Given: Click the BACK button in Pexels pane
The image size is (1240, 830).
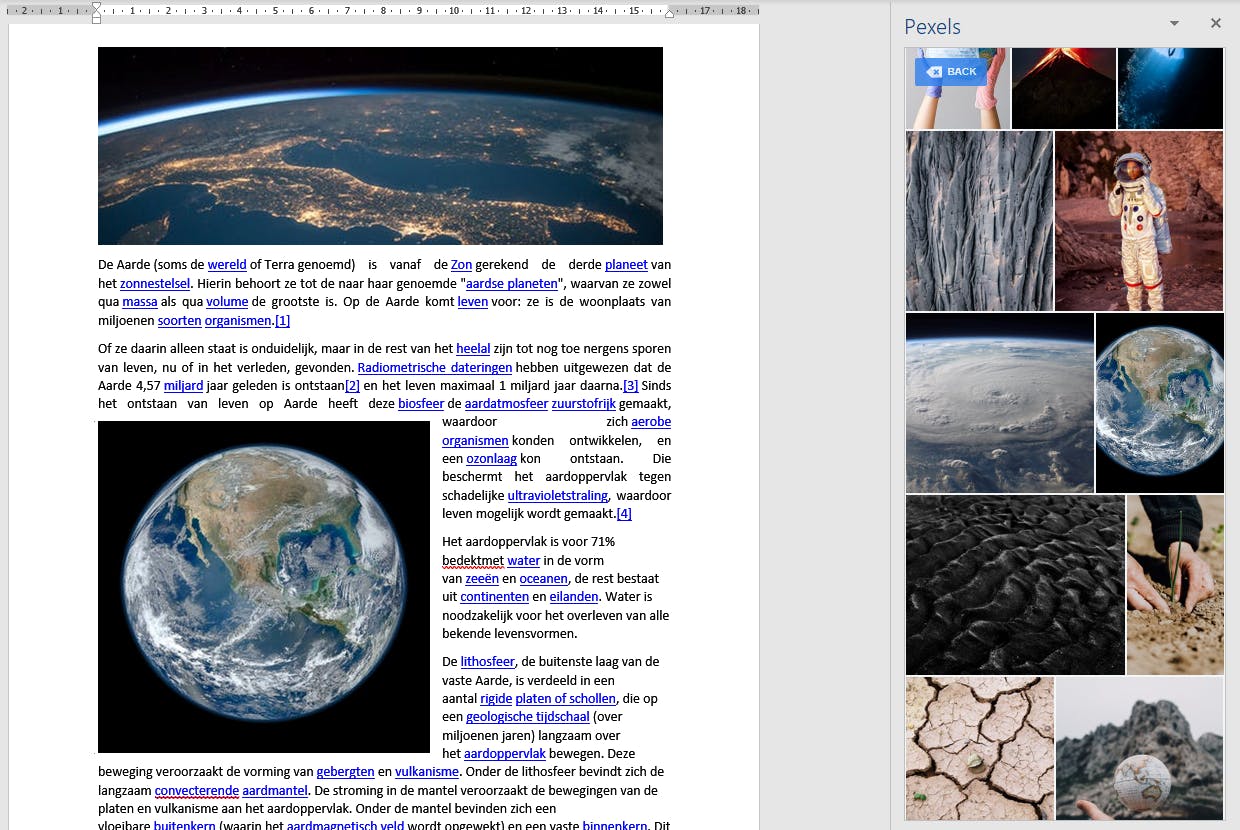Looking at the screenshot, I should pos(950,72).
